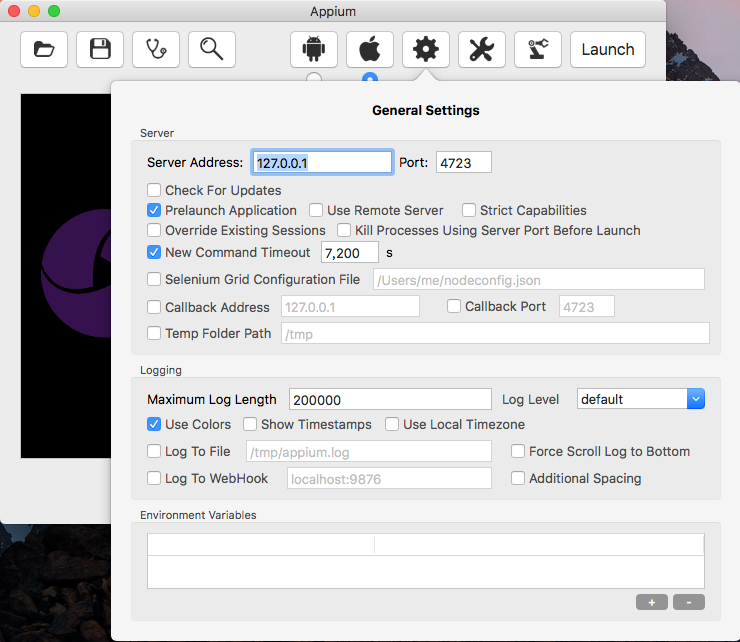Open iOS settings Apple icon
Viewport: 740px width, 642px height.
click(370, 50)
